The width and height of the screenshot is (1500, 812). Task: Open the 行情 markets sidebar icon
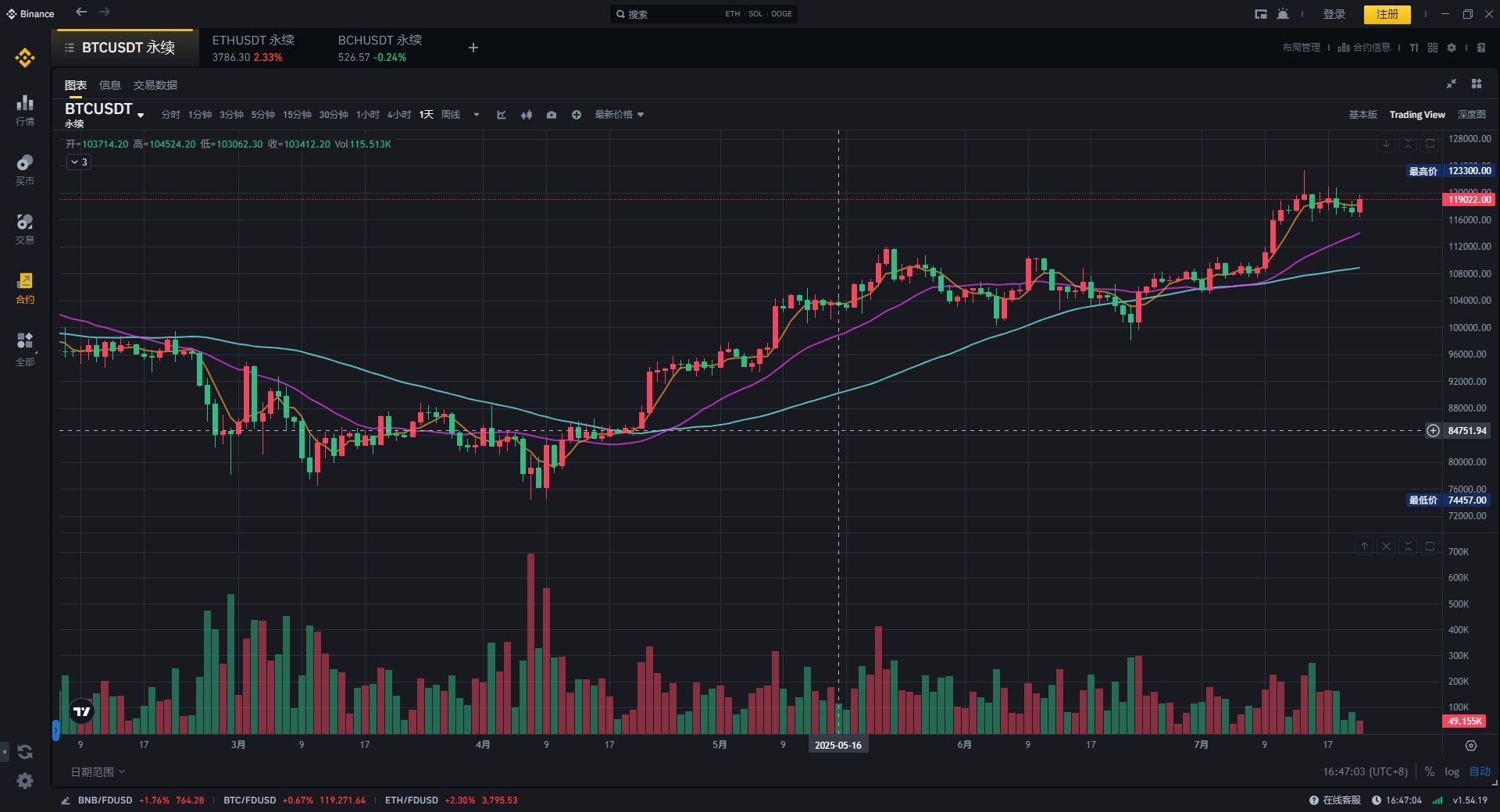pyautogui.click(x=25, y=109)
